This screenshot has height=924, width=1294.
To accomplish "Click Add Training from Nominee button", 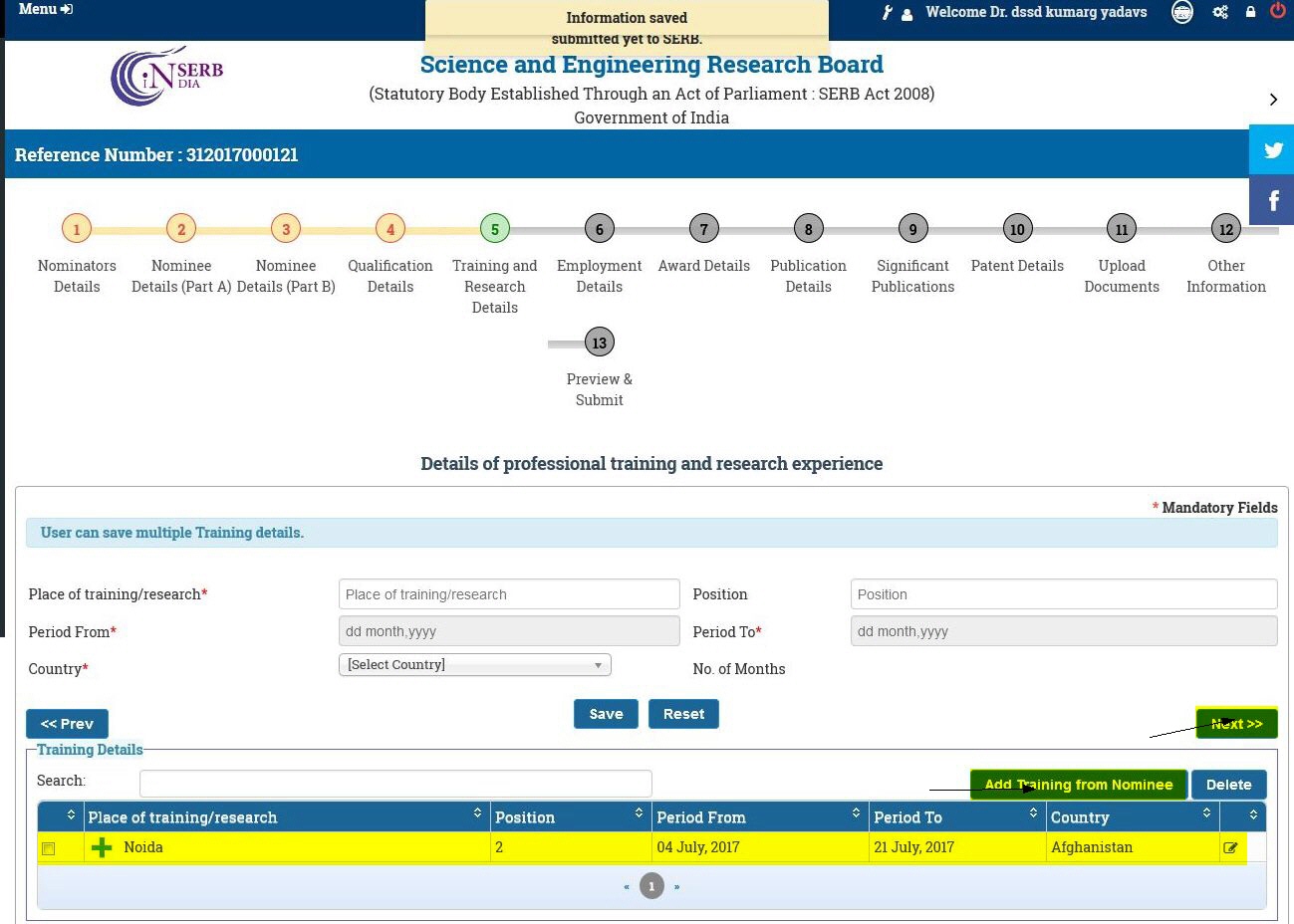I will 1079,785.
